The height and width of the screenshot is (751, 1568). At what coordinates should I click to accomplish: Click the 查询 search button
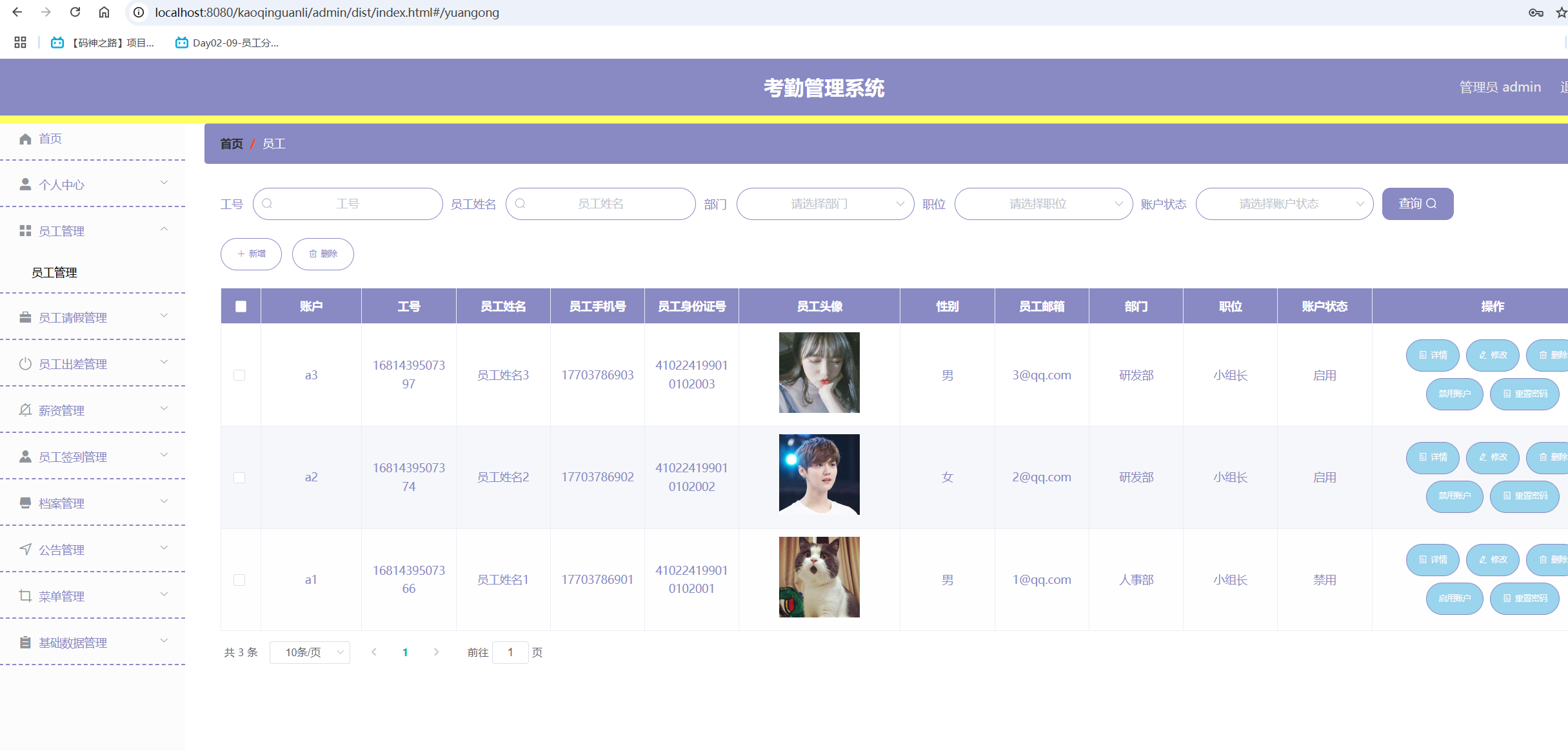(1417, 204)
